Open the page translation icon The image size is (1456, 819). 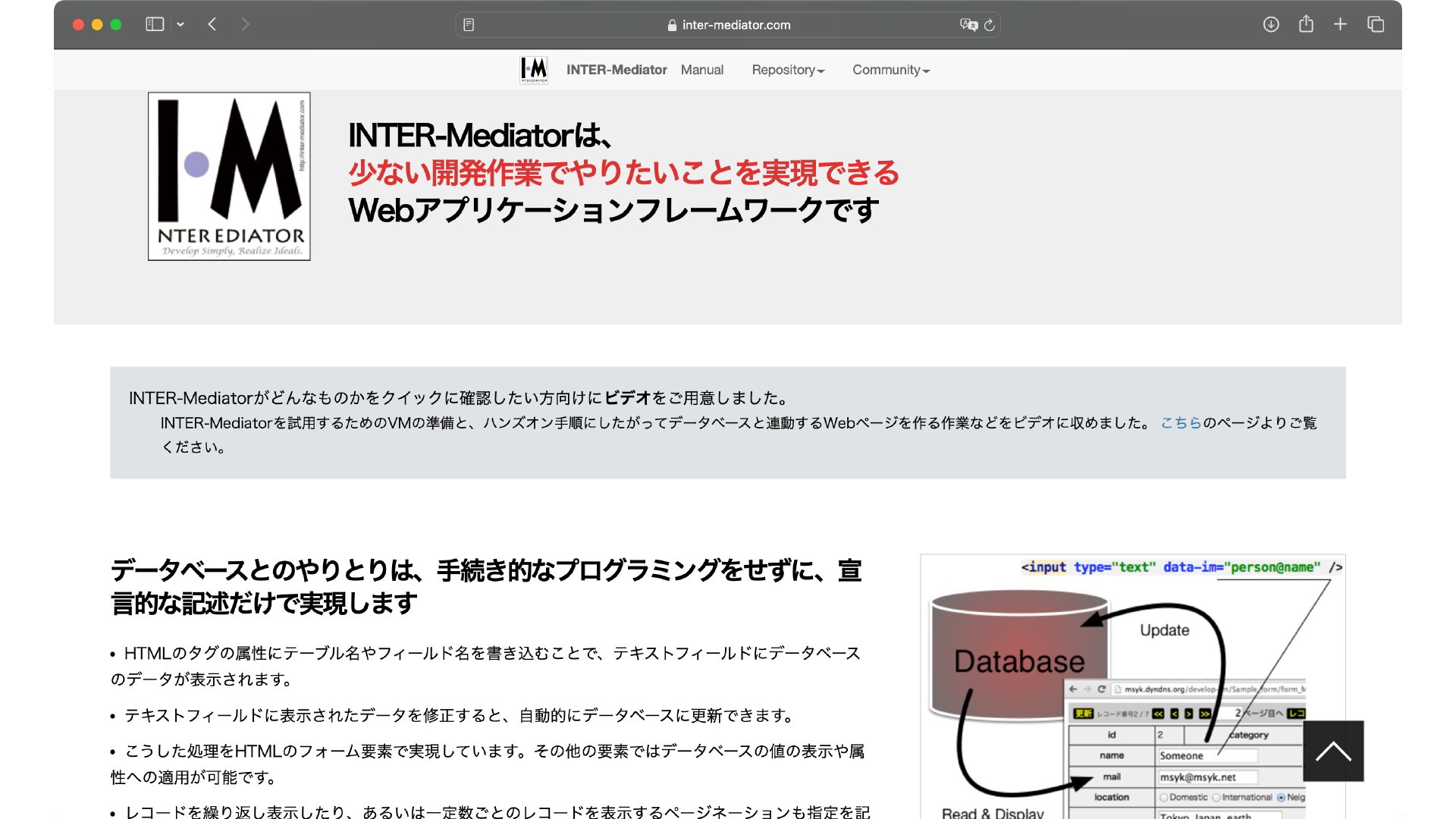point(968,25)
